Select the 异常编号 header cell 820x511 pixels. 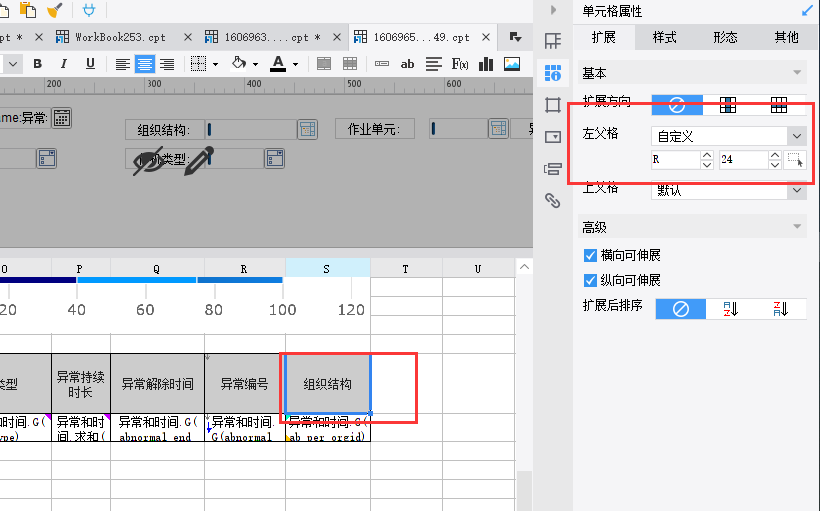[x=245, y=384]
